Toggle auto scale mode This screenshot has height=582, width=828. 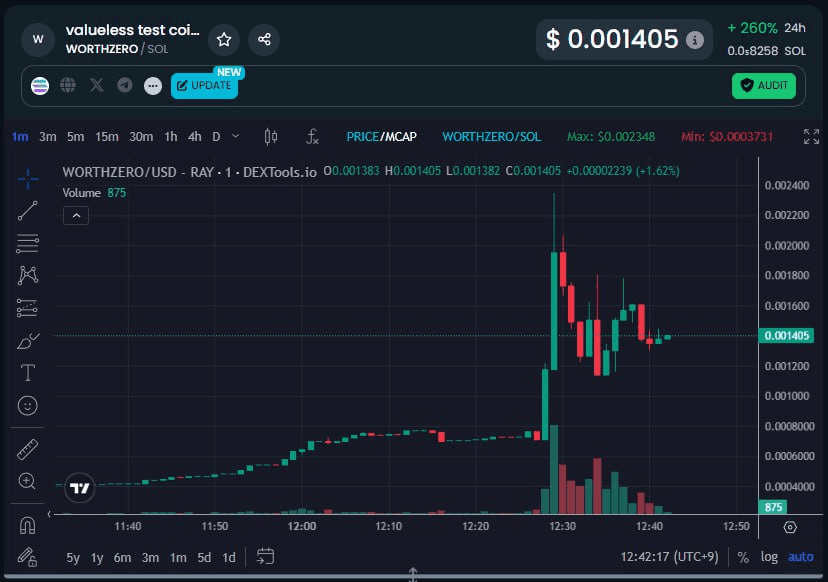801,557
